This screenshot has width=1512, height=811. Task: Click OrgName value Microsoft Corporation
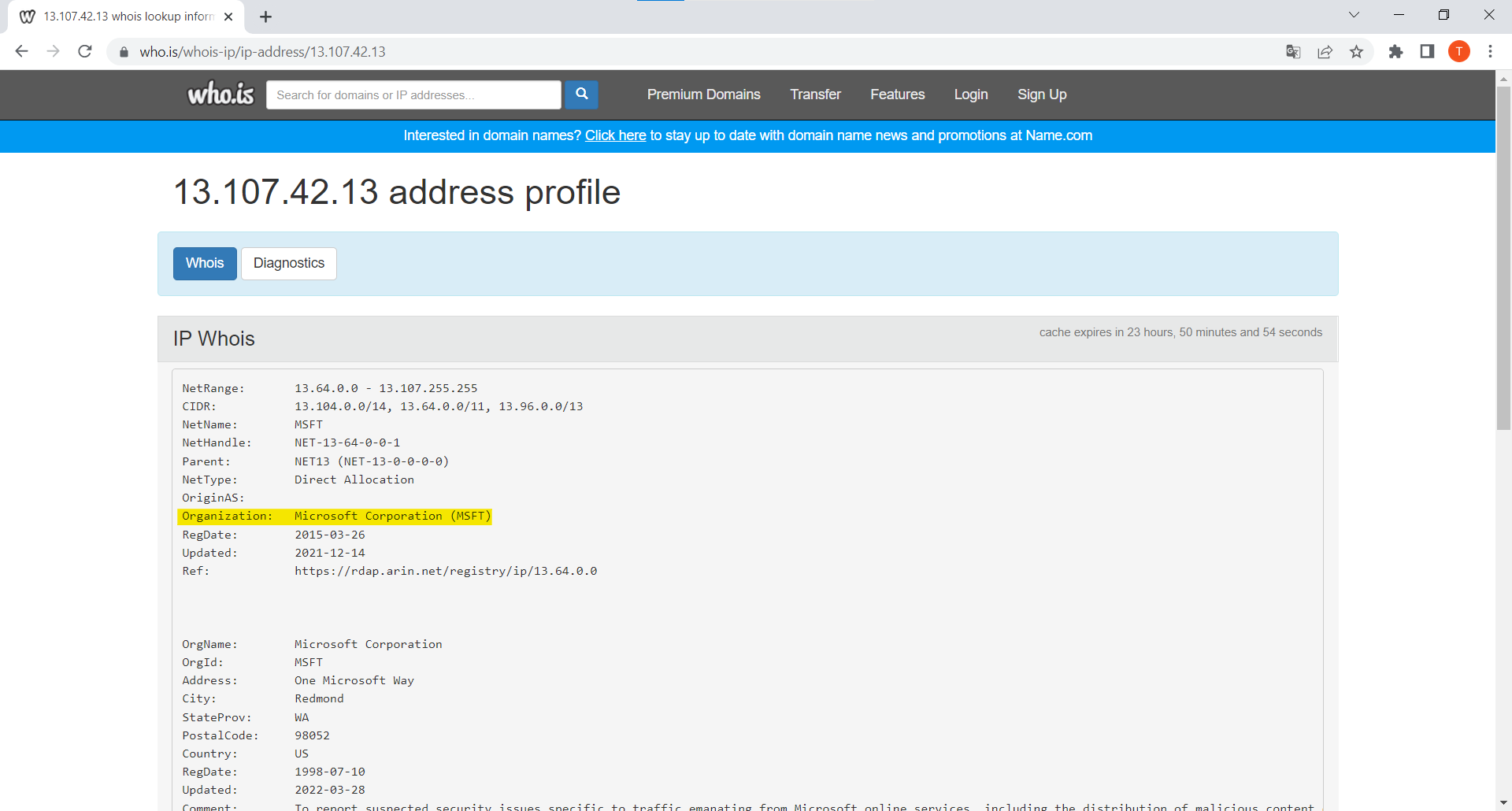point(369,644)
